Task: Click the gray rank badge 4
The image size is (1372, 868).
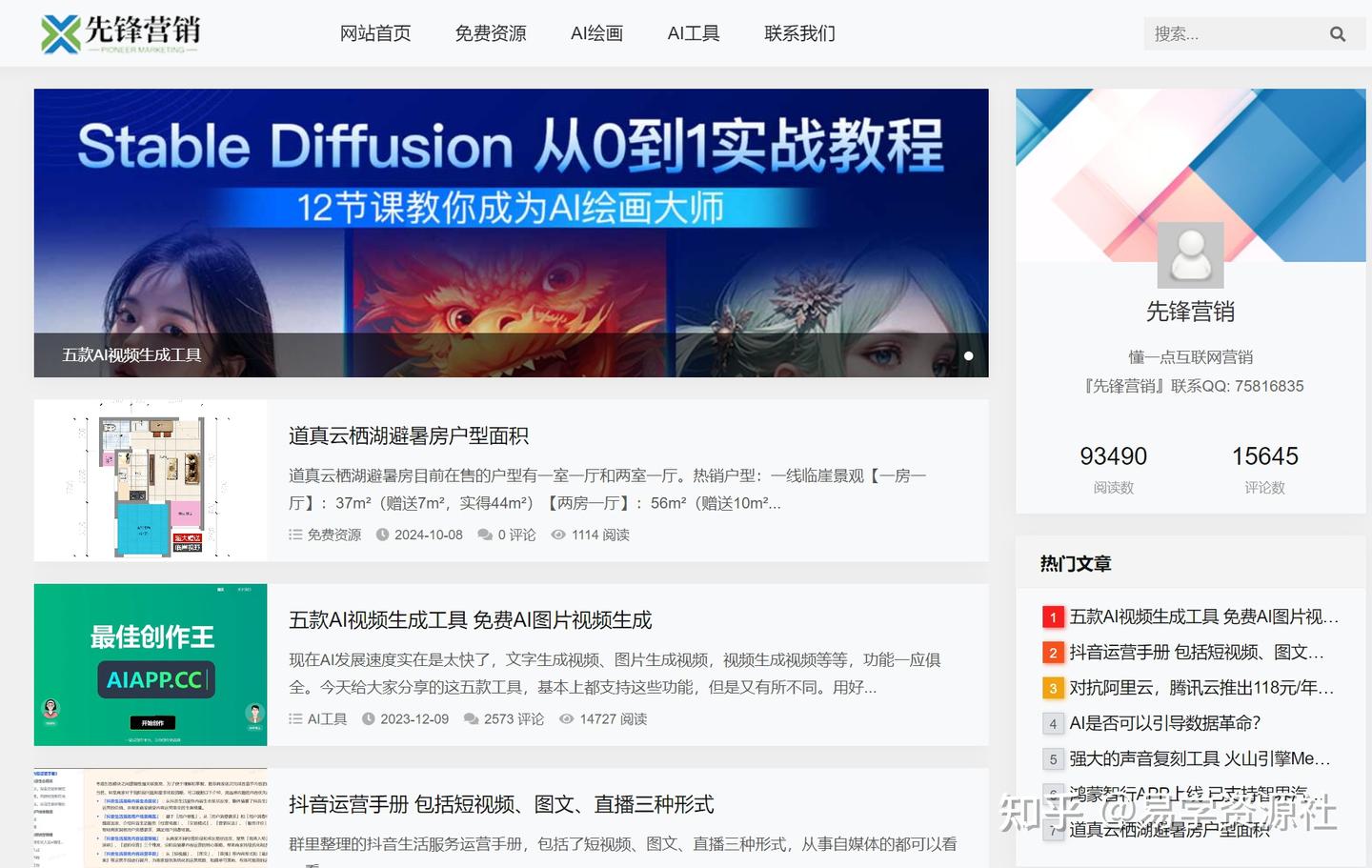Action: click(x=1053, y=723)
